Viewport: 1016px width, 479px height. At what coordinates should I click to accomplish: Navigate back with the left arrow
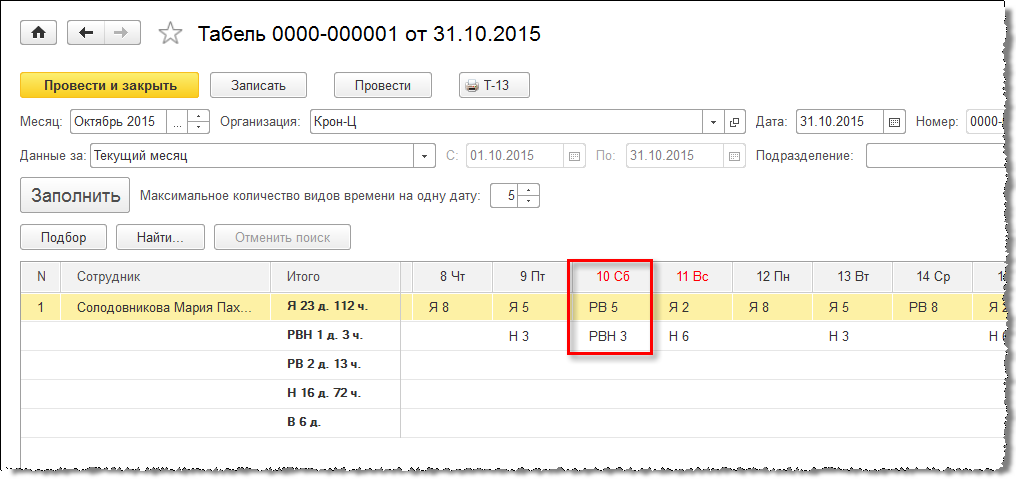[86, 33]
